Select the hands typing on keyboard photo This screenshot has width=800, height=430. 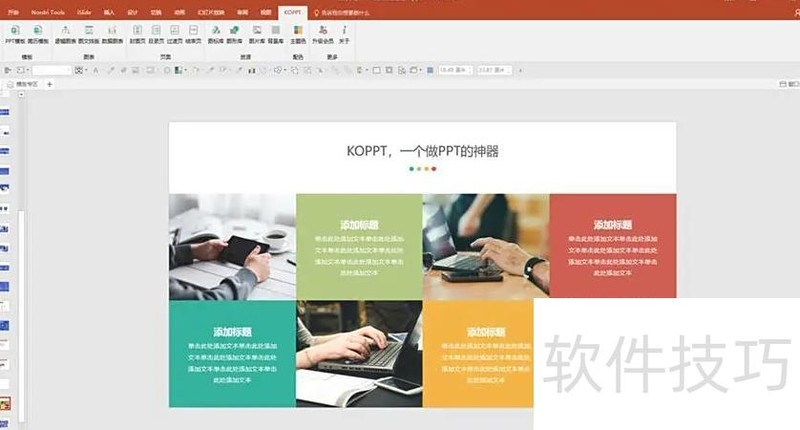pyautogui.click(x=359, y=353)
